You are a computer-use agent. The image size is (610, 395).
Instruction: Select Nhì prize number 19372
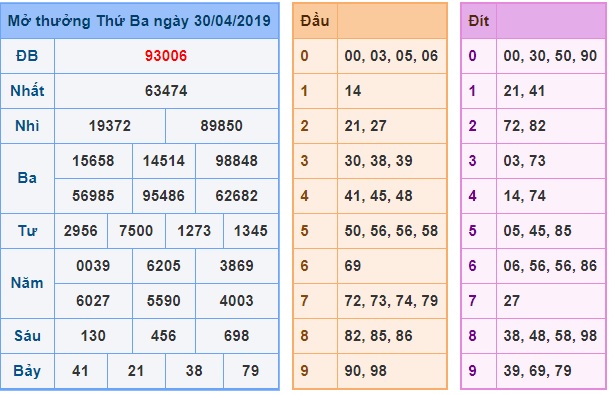click(x=110, y=126)
